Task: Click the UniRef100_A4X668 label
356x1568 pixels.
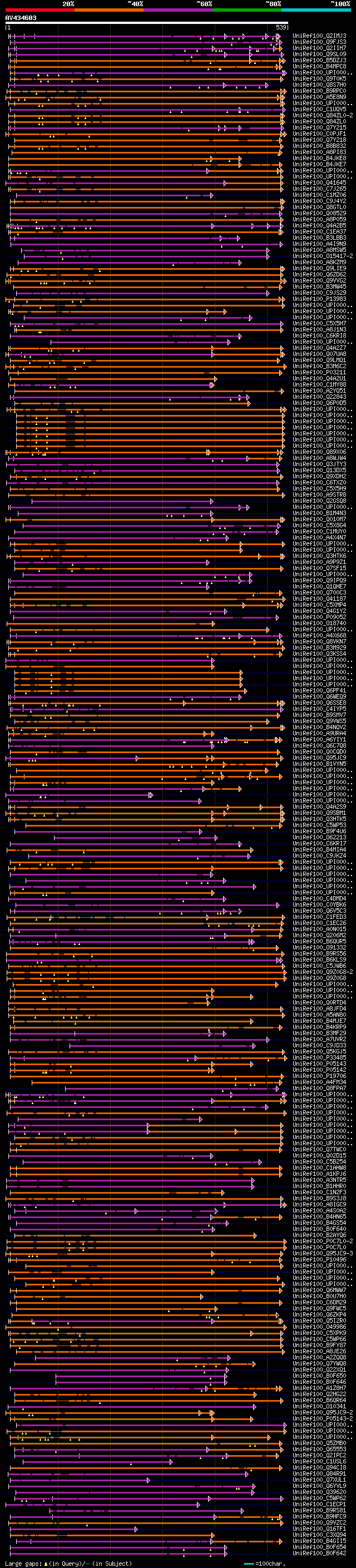Action: pos(319,635)
